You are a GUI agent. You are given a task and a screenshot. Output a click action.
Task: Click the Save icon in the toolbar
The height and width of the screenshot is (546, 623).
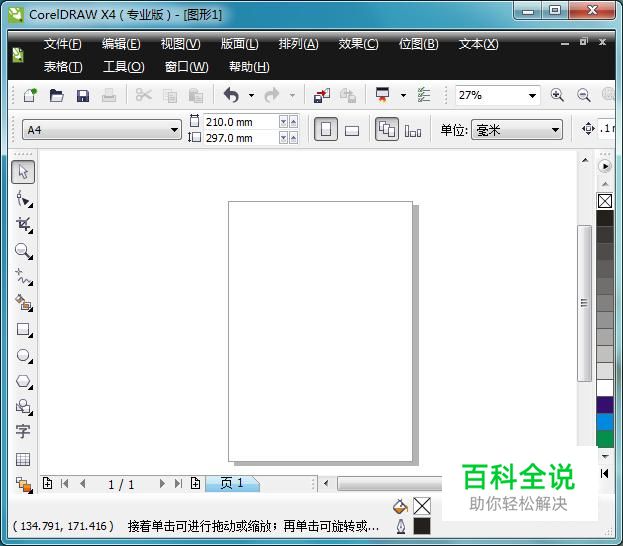click(x=83, y=96)
